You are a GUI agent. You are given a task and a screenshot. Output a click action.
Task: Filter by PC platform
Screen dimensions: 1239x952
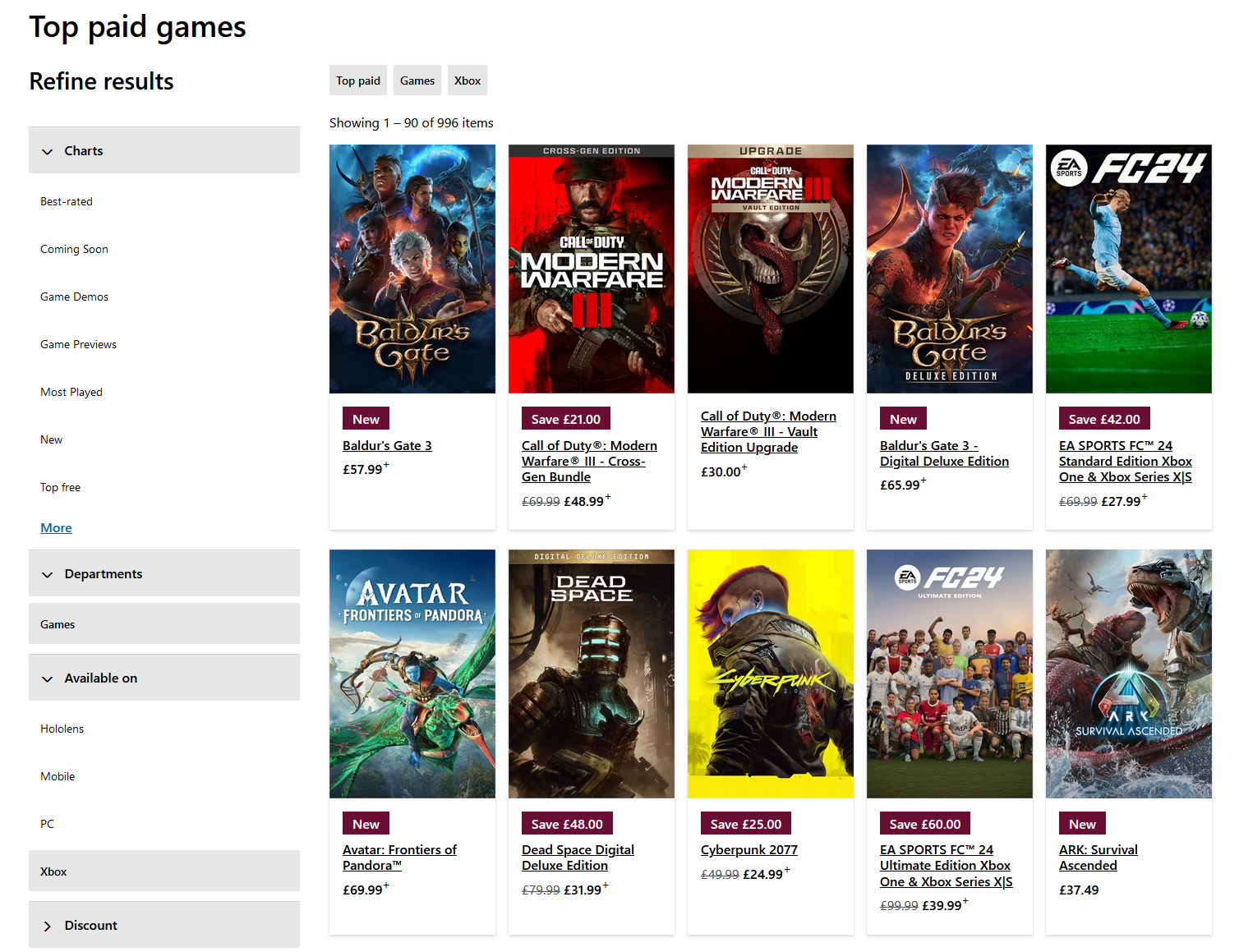click(x=47, y=824)
